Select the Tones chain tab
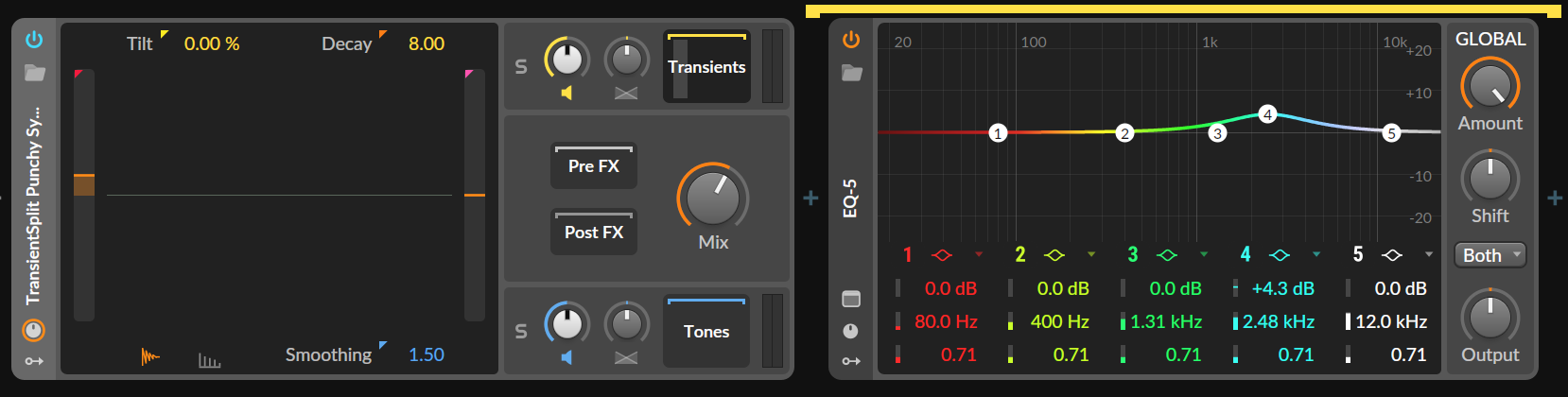 point(706,332)
